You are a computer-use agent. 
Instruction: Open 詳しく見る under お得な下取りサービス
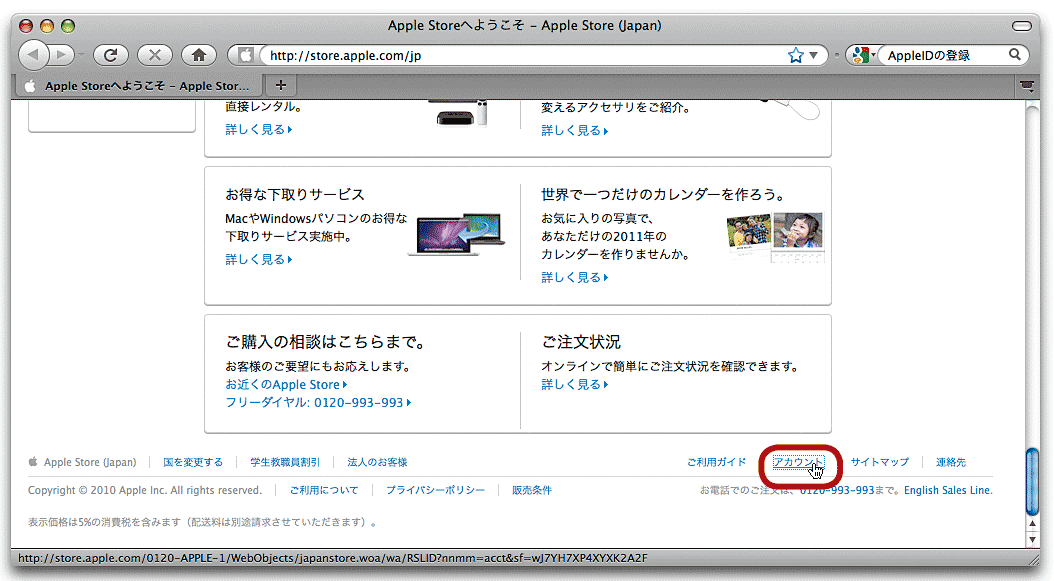pos(259,259)
